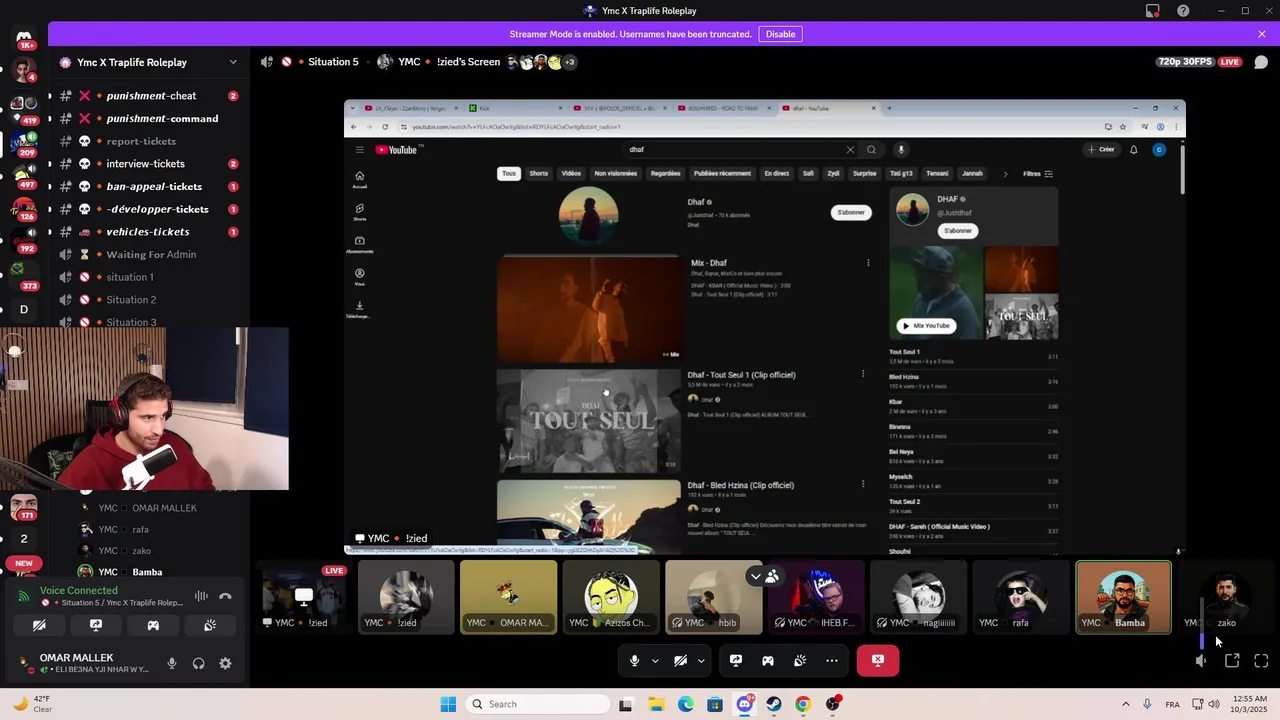Image resolution: width=1280 pixels, height=720 pixels.
Task: Open punishment-command channel
Action: click(x=150, y=118)
